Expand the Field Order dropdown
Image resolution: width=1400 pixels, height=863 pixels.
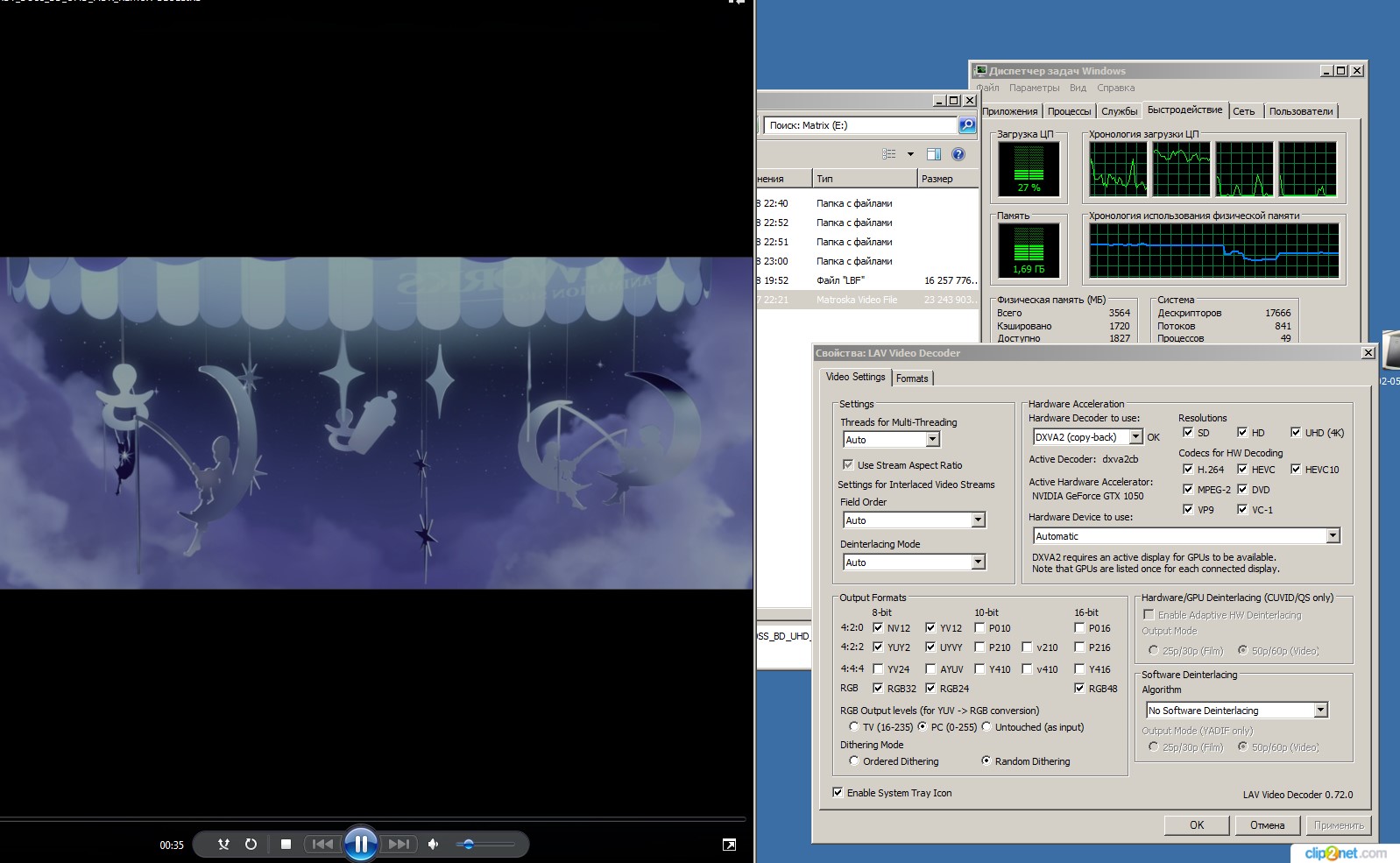978,520
